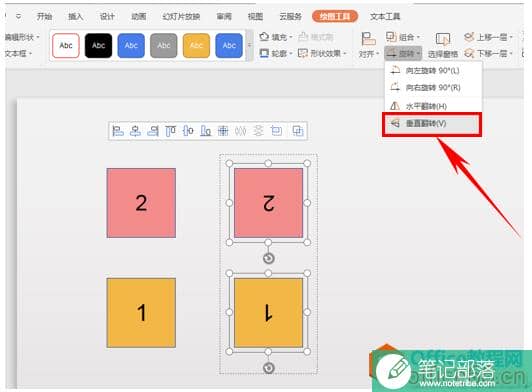The width and height of the screenshot is (532, 392).
Task: Click the 格式刷 format painter
Action: click(x=316, y=37)
